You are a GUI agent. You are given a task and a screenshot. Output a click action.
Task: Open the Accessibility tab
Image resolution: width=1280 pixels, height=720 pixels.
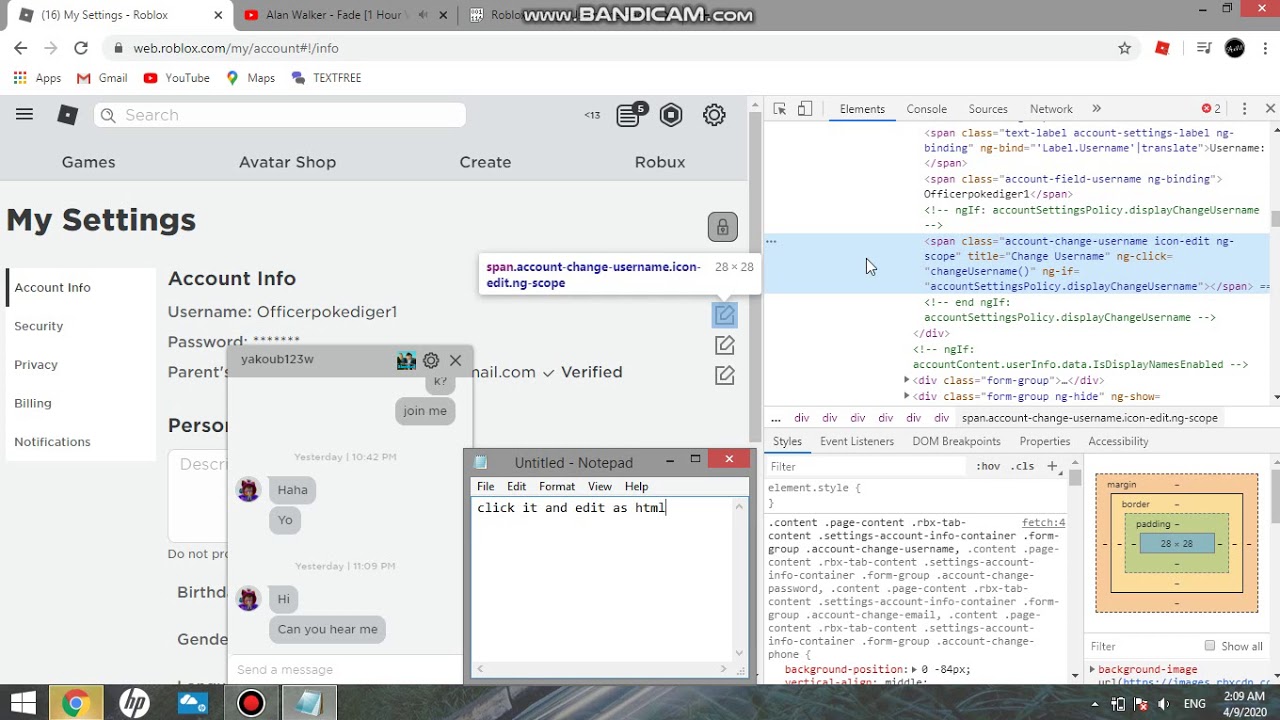[1118, 441]
